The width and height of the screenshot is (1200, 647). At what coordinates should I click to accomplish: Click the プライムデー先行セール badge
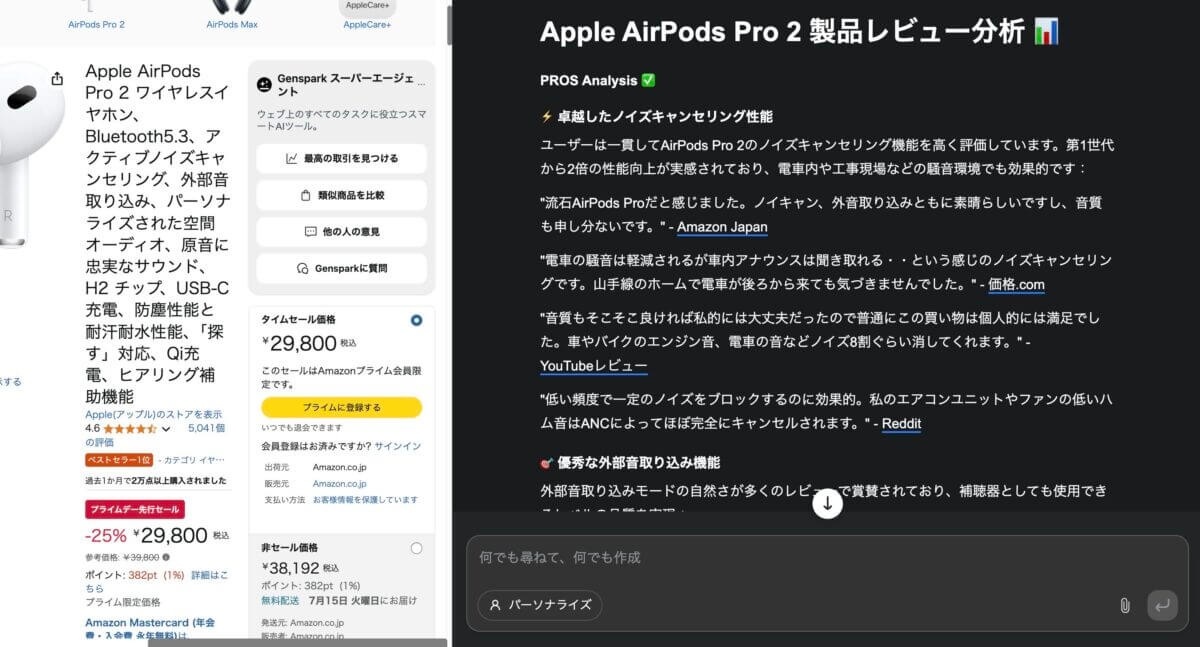[x=134, y=510]
